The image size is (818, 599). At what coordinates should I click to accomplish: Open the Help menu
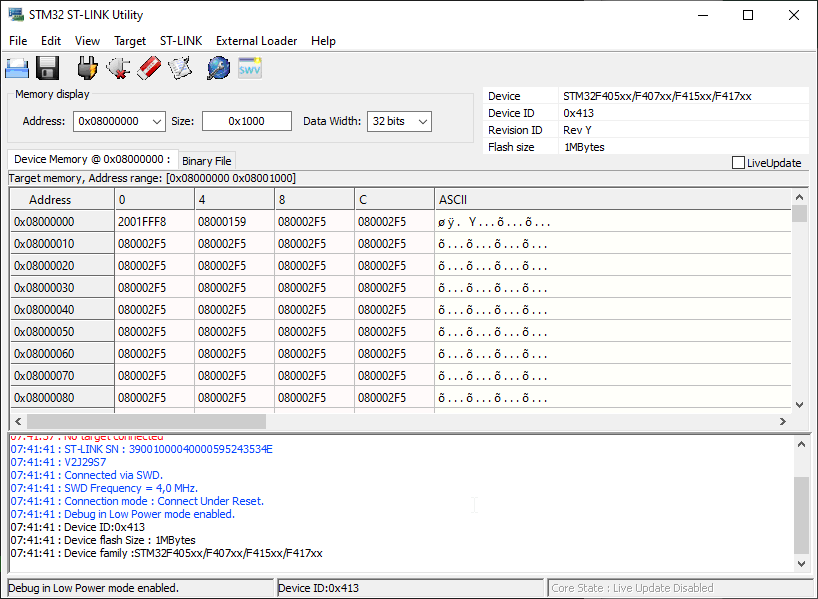click(323, 41)
